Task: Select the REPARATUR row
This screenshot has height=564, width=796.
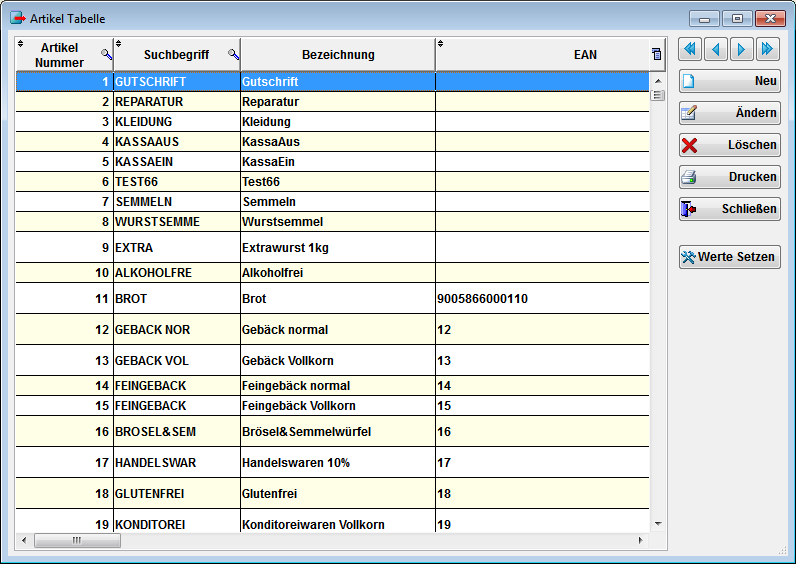Action: (x=333, y=102)
